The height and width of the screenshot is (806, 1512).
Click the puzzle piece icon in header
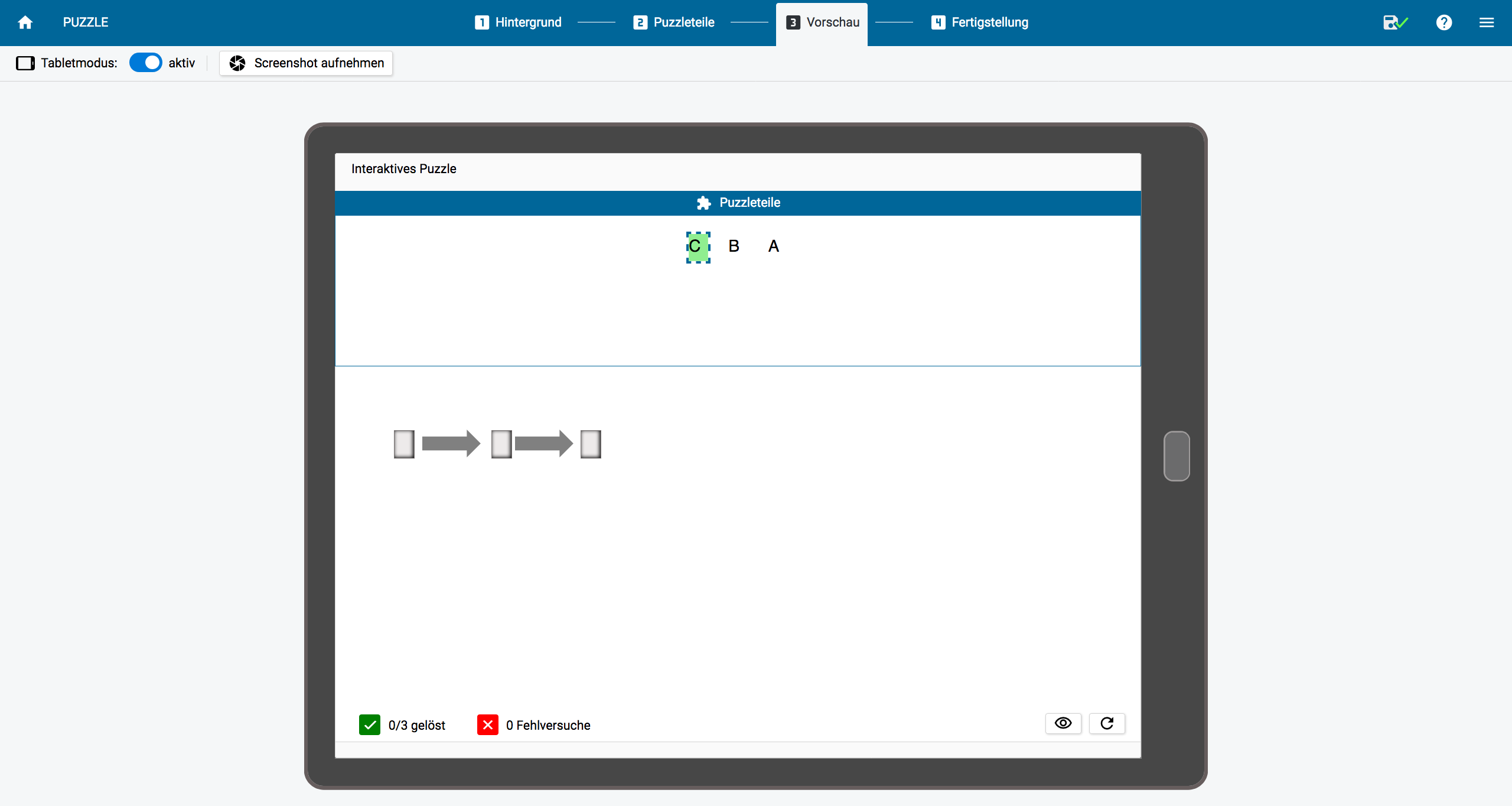click(x=703, y=203)
